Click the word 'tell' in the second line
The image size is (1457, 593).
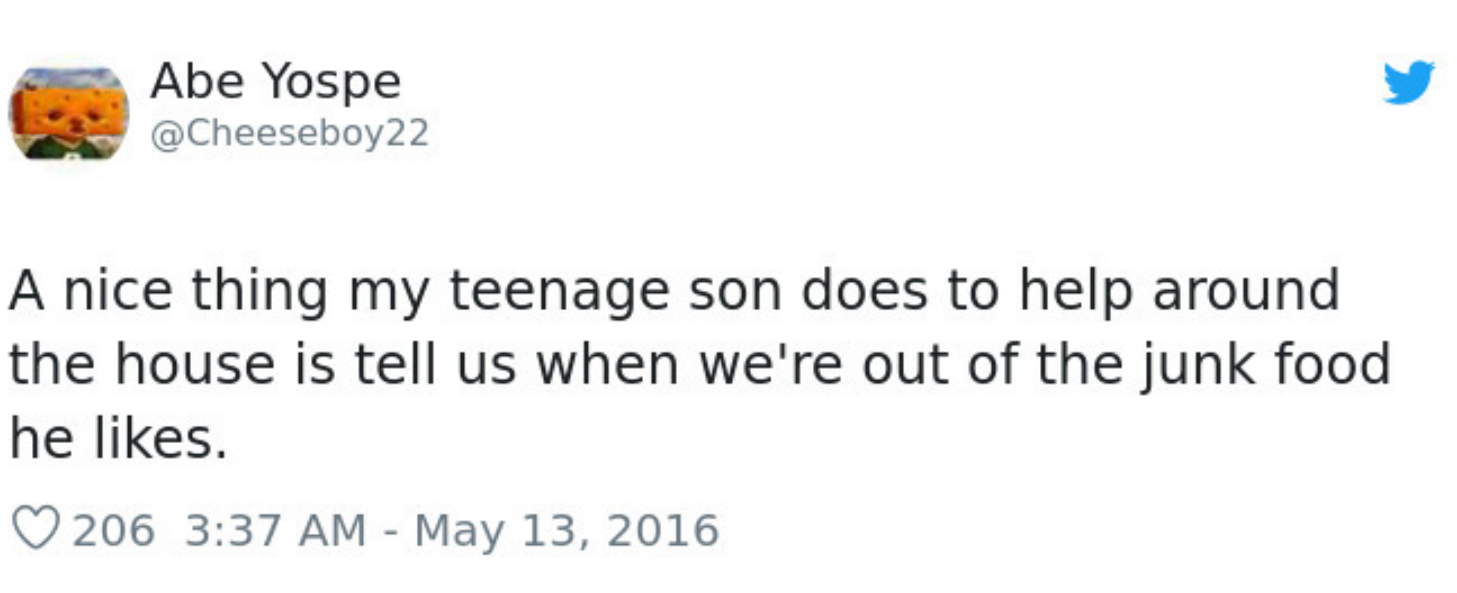(x=392, y=364)
